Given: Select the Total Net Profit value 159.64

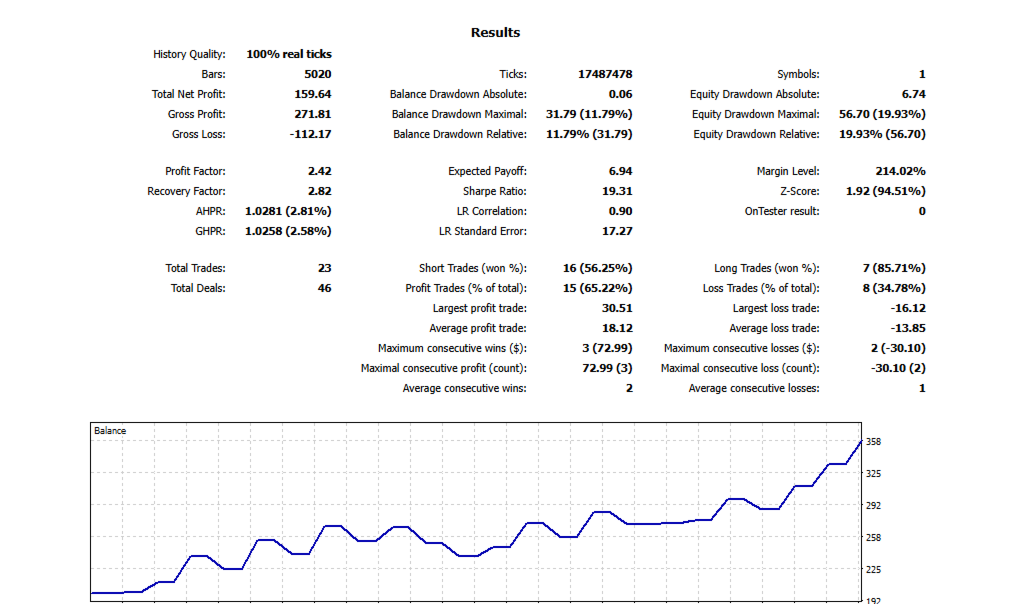Looking at the screenshot, I should [x=313, y=94].
